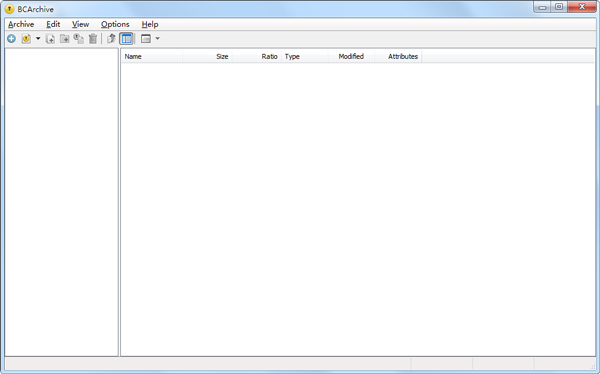Open the Options menu

coord(115,24)
